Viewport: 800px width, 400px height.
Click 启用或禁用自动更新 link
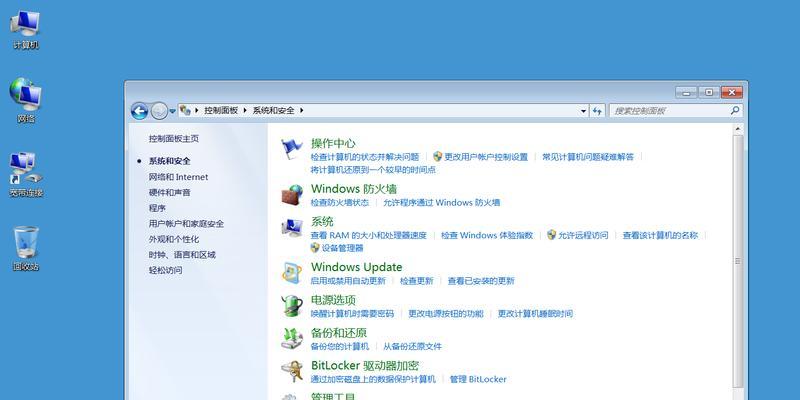coord(348,281)
